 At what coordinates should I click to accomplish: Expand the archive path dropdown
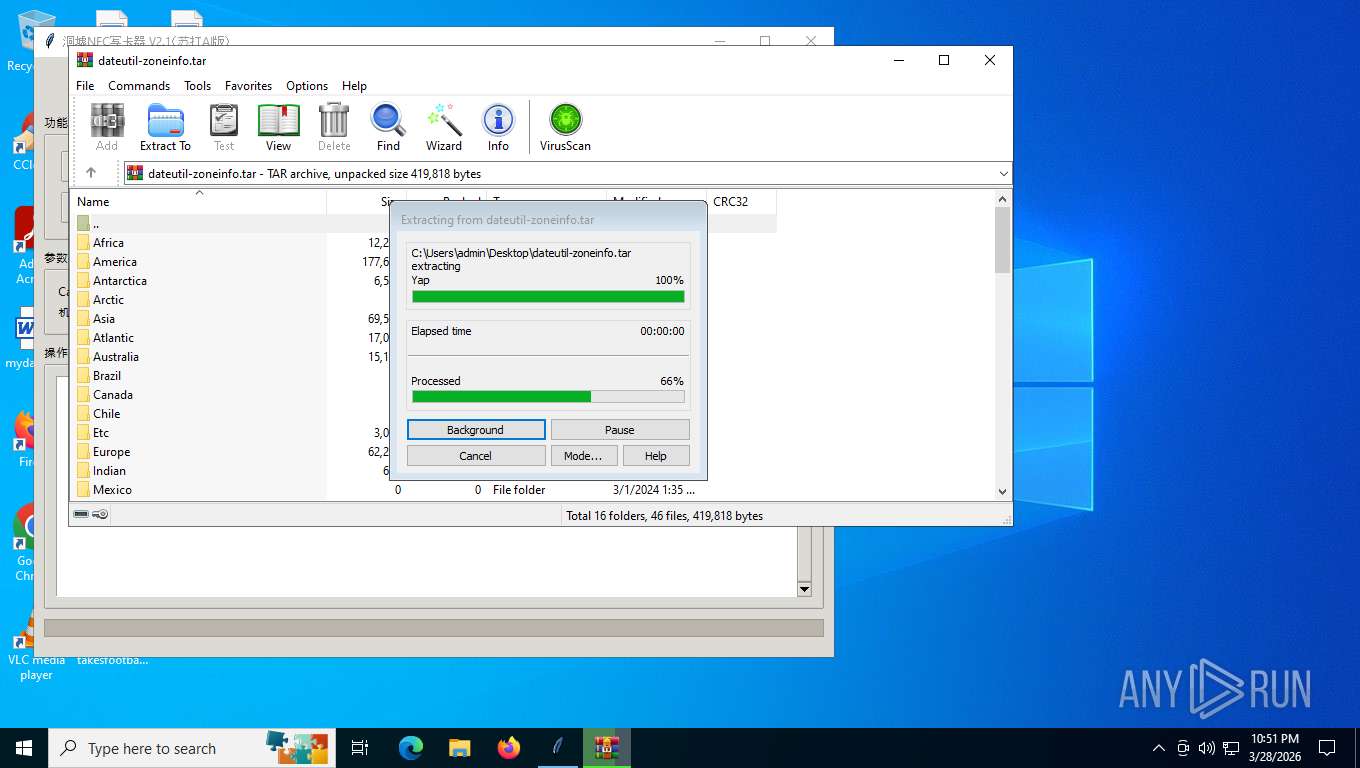coord(1003,174)
